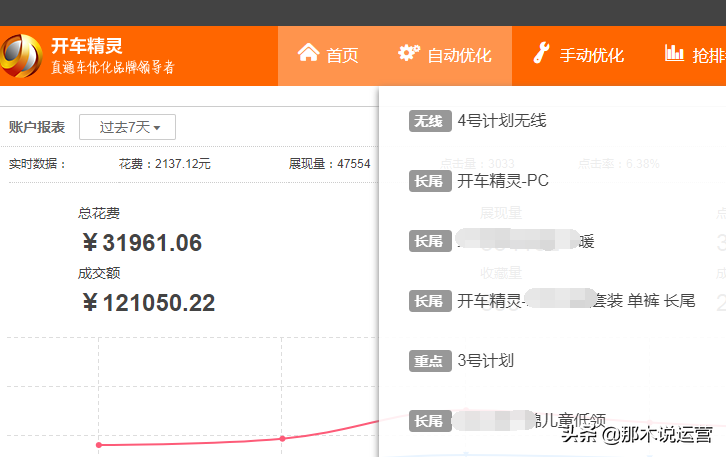
Task: Click the first data point on the chart line
Action: click(99, 445)
